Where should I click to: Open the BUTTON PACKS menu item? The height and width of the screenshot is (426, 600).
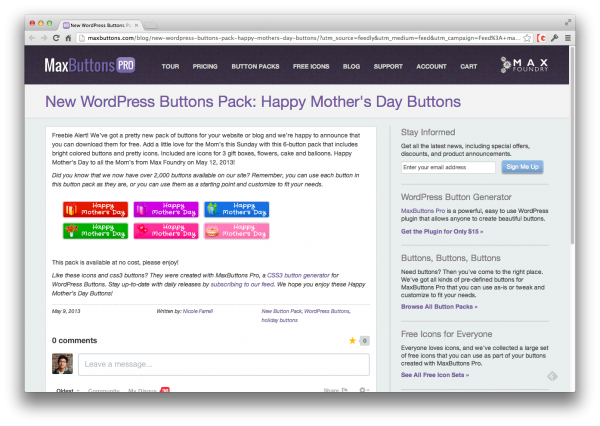255,67
